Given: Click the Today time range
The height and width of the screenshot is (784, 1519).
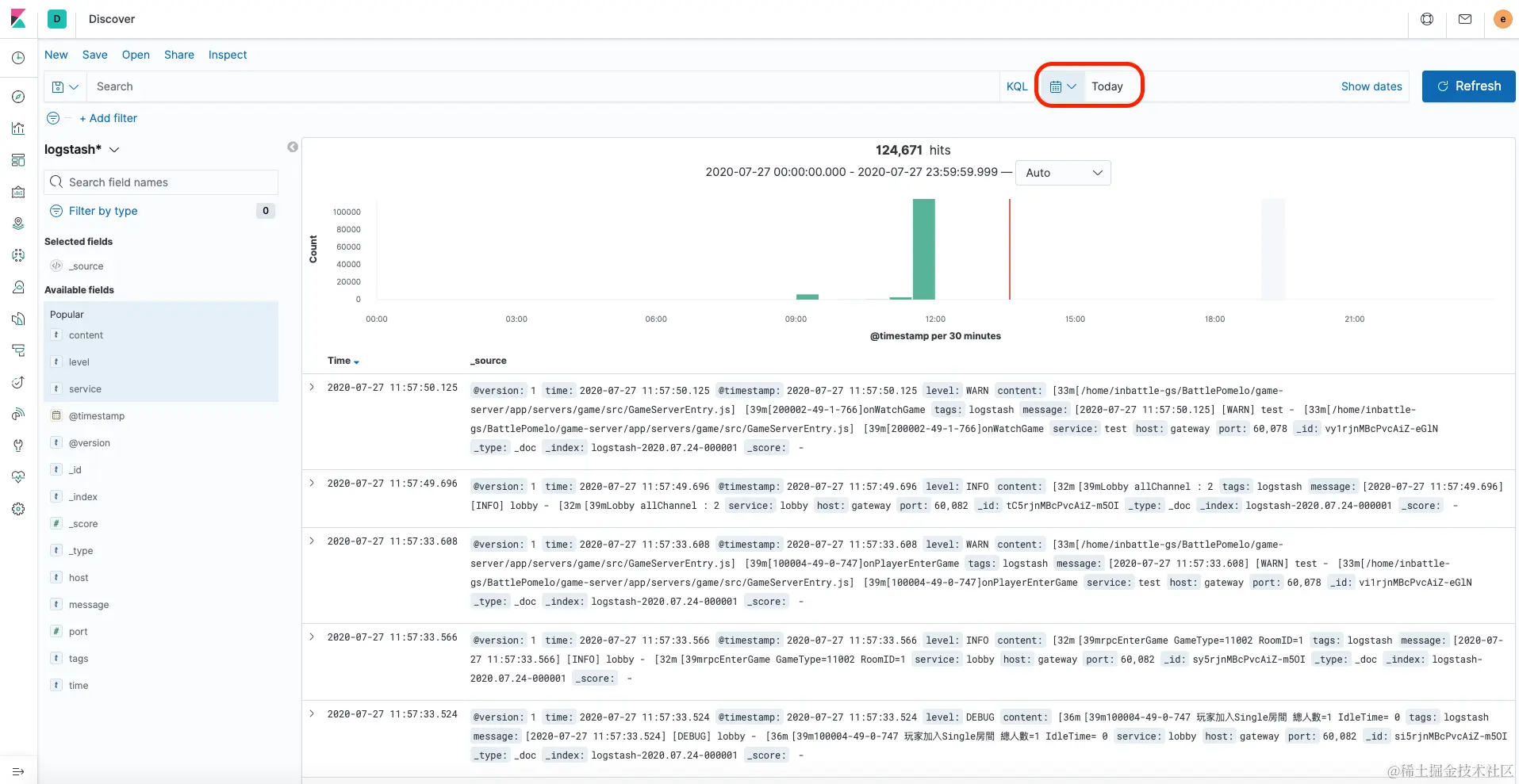Looking at the screenshot, I should click(1107, 86).
